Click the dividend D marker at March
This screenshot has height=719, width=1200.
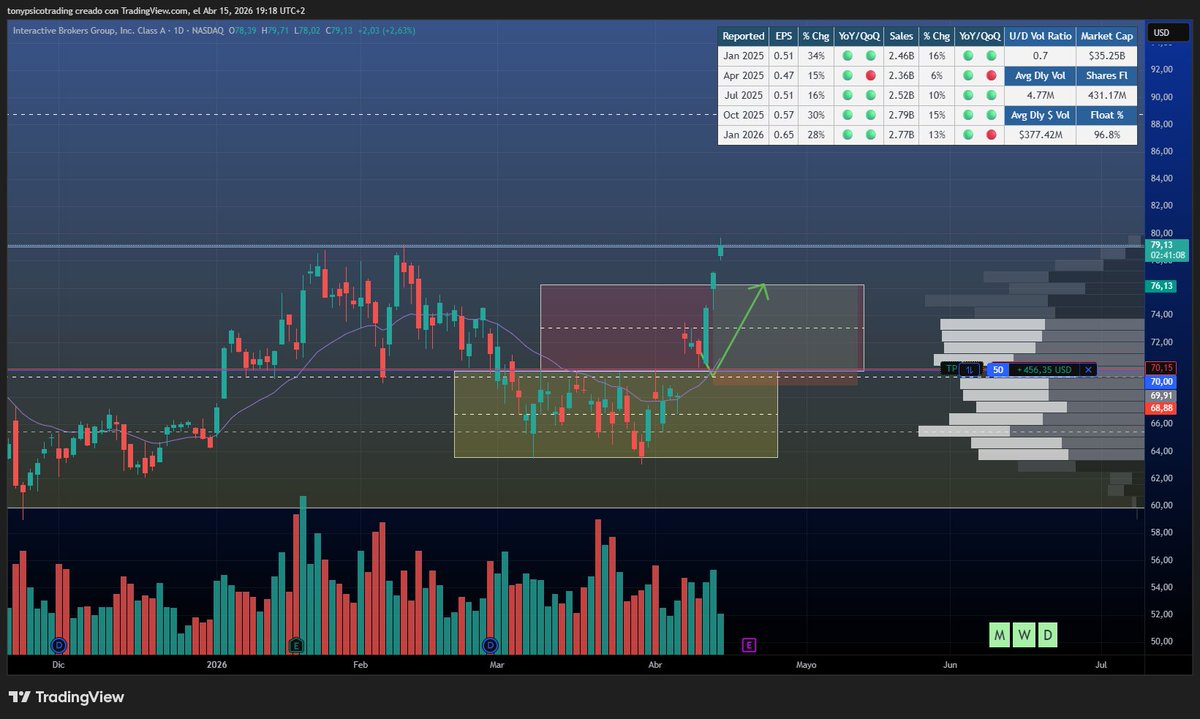(490, 644)
